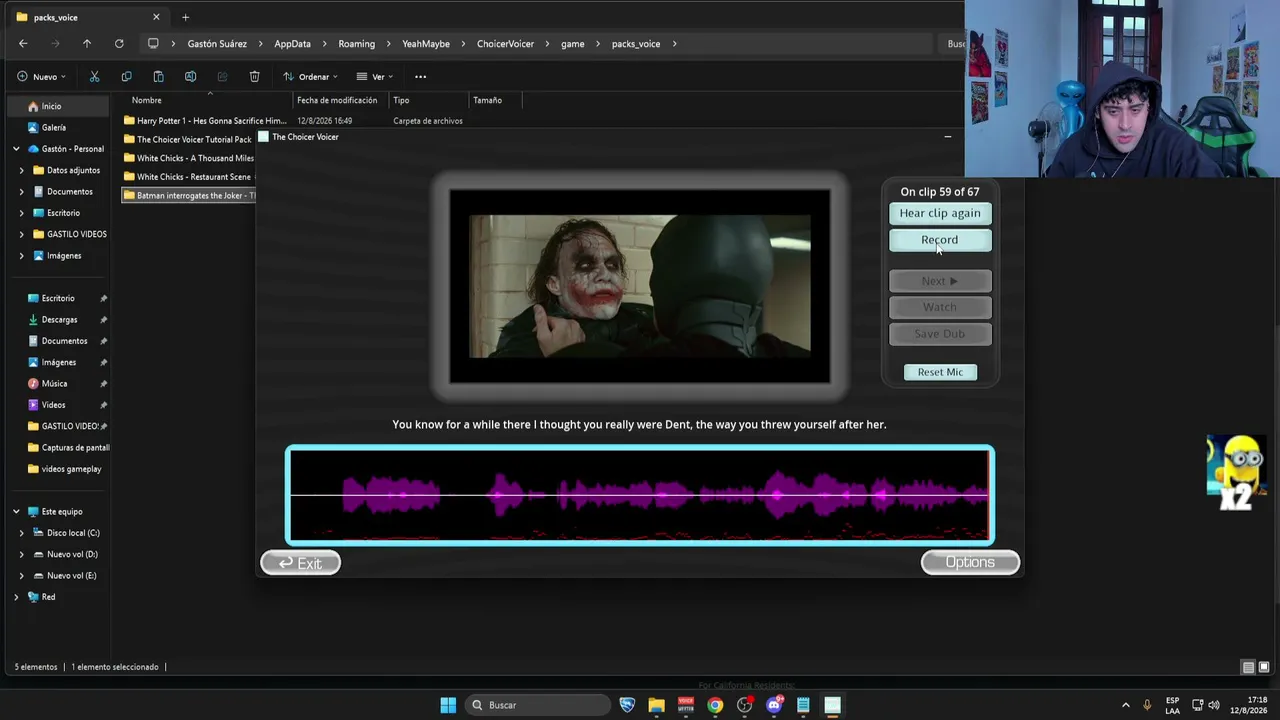This screenshot has width=1280, height=720.
Task: Click the Joker and Batman video preview
Action: coord(640,286)
